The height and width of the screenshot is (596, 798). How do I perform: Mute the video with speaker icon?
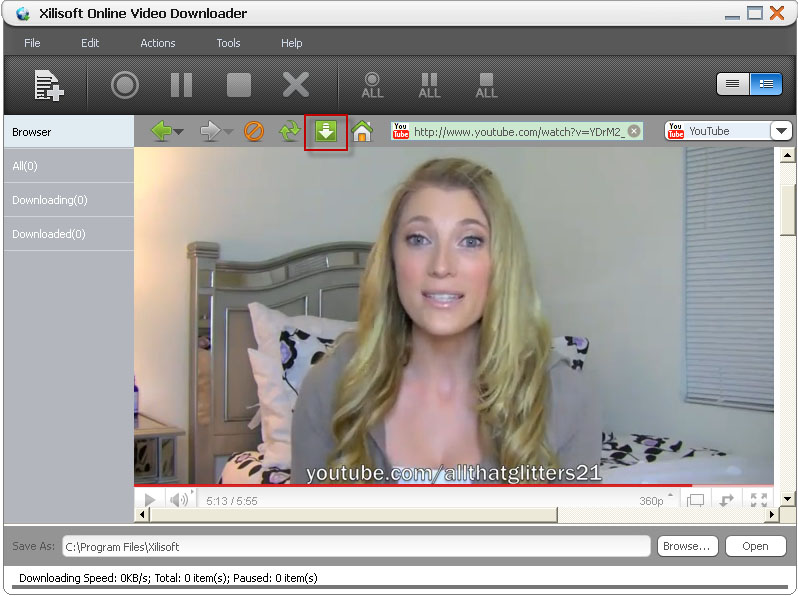[x=179, y=500]
